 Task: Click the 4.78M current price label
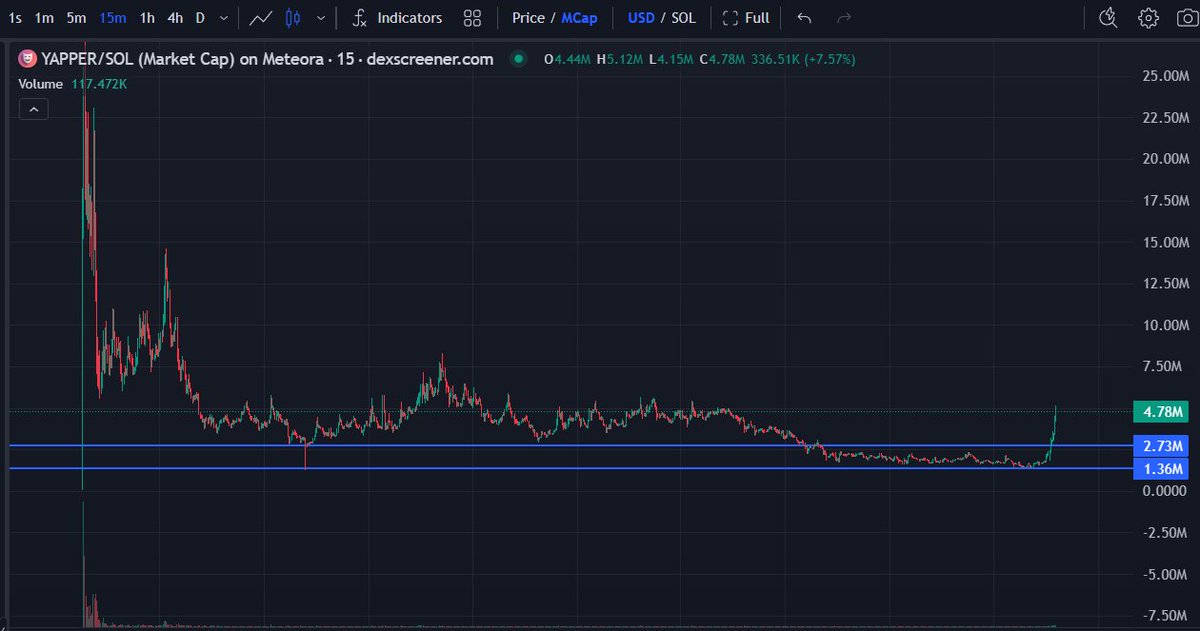(x=1160, y=411)
